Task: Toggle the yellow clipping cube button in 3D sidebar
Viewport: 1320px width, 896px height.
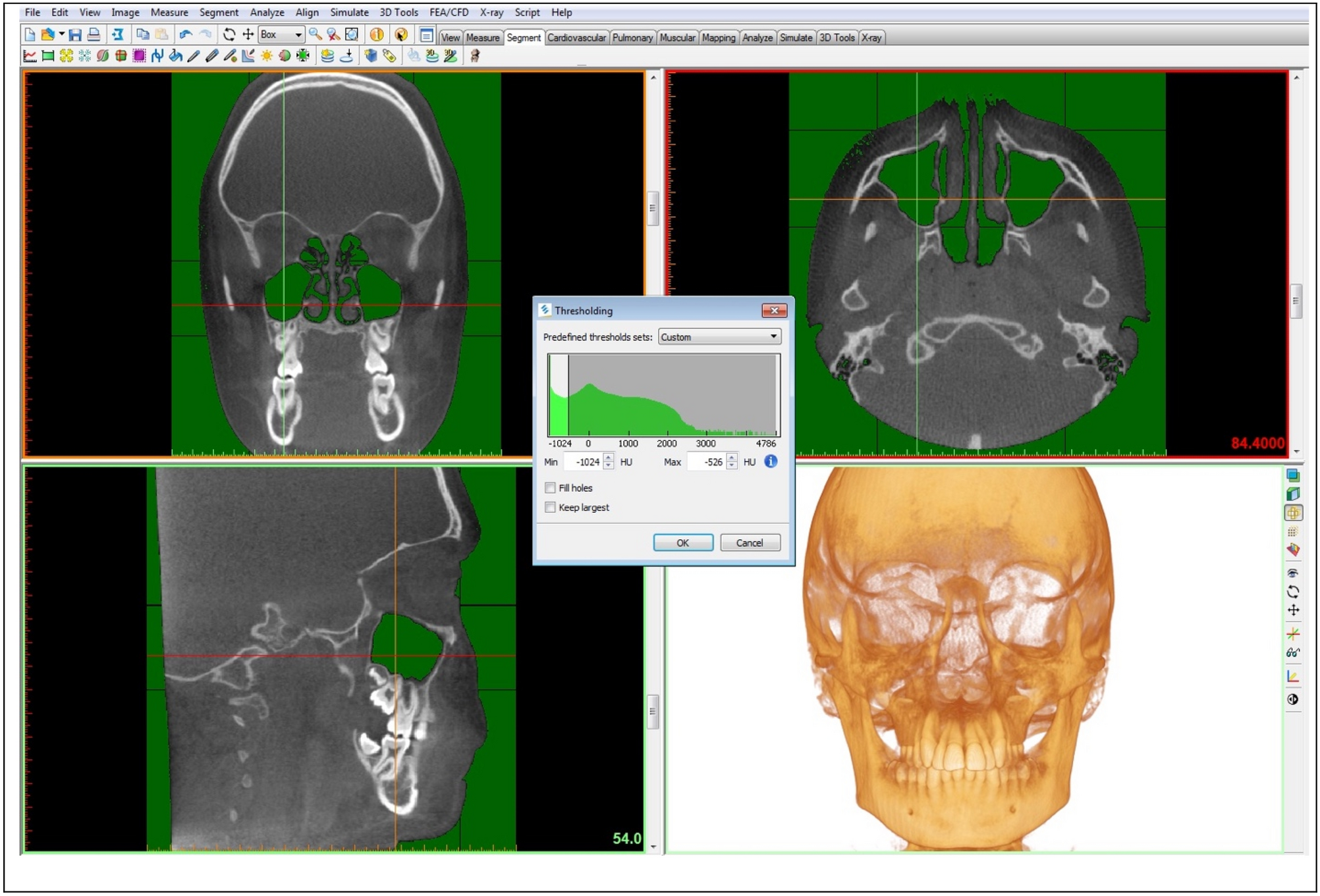Action: tap(1293, 512)
